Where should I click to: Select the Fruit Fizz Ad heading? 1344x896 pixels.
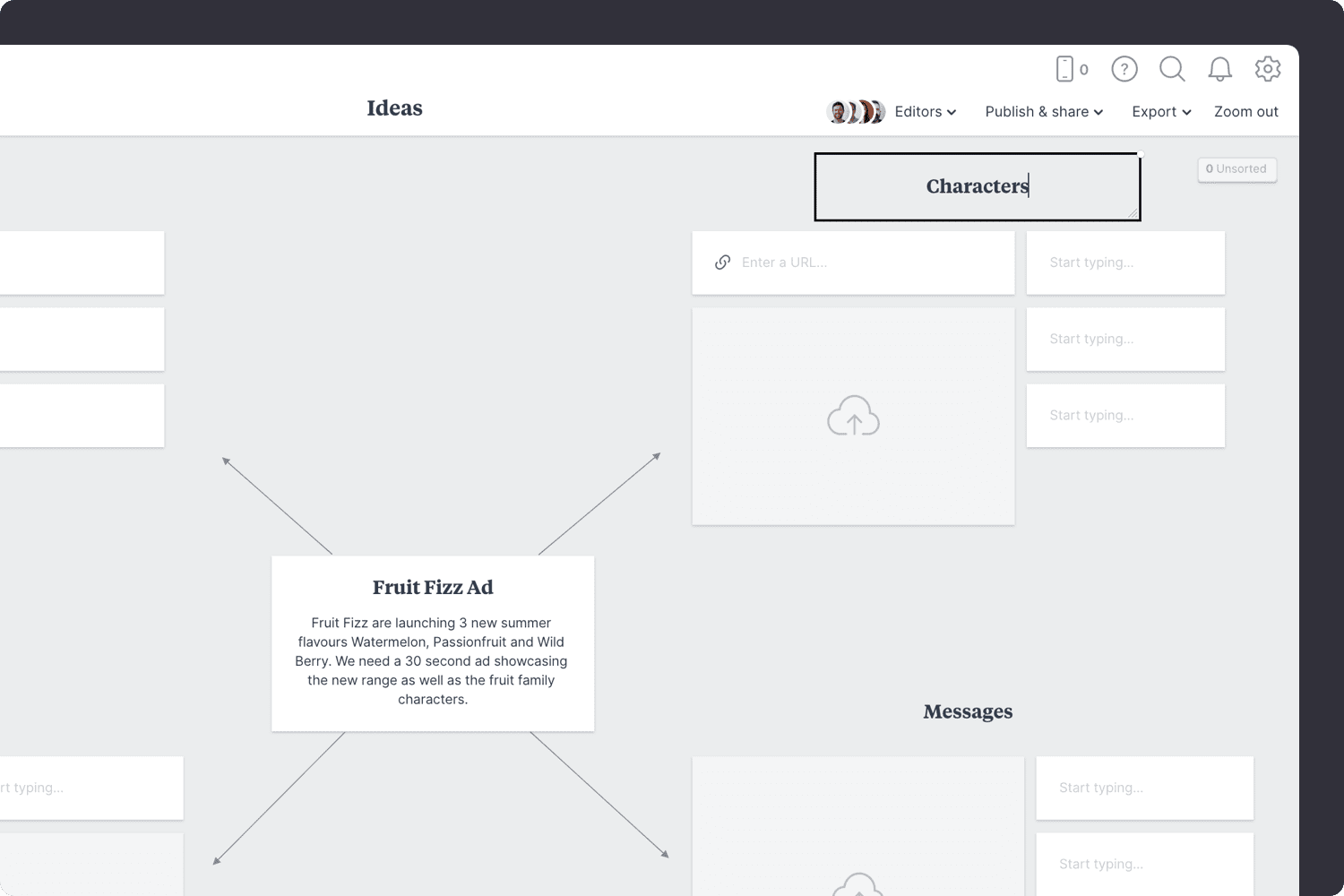433,588
